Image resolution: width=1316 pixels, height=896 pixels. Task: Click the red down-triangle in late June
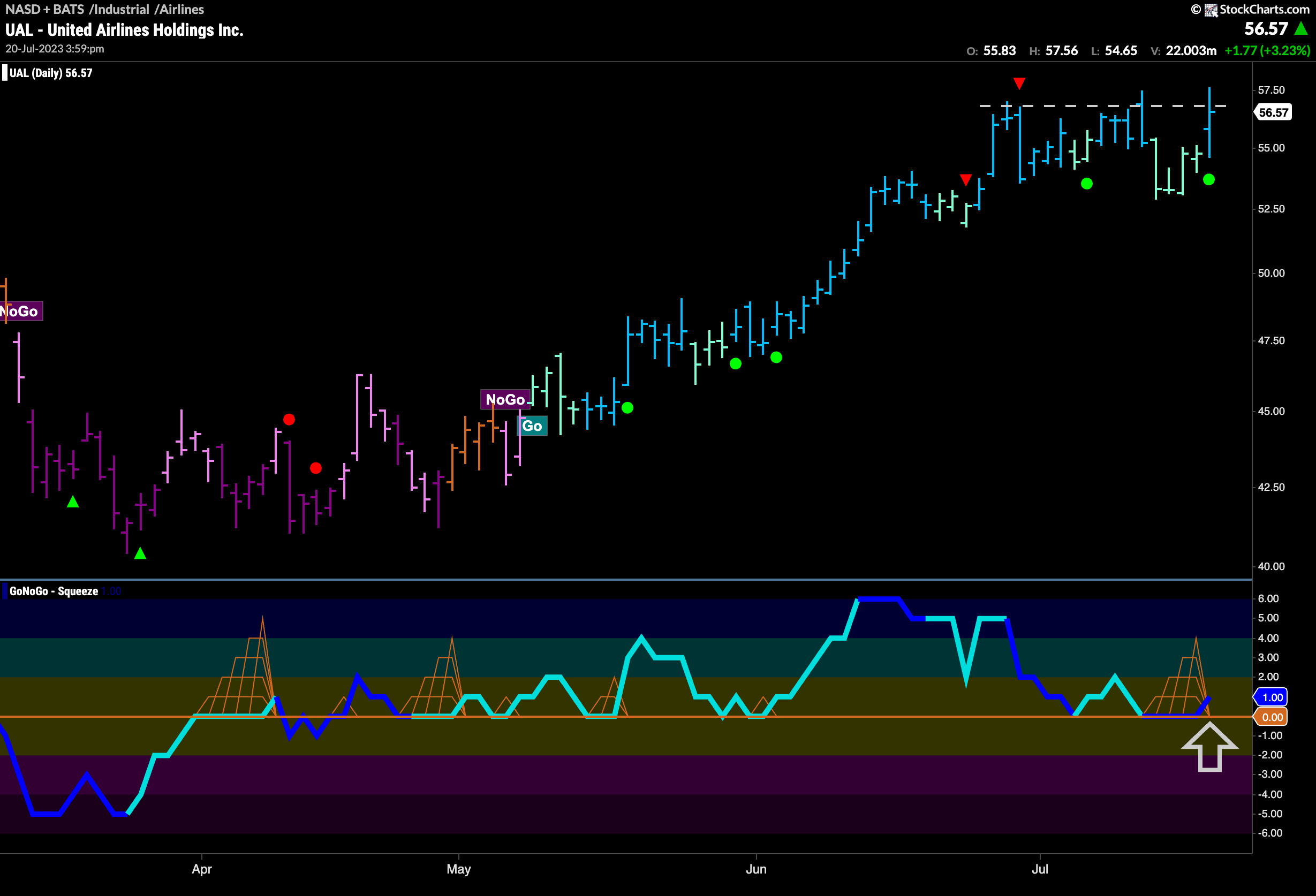tap(966, 179)
